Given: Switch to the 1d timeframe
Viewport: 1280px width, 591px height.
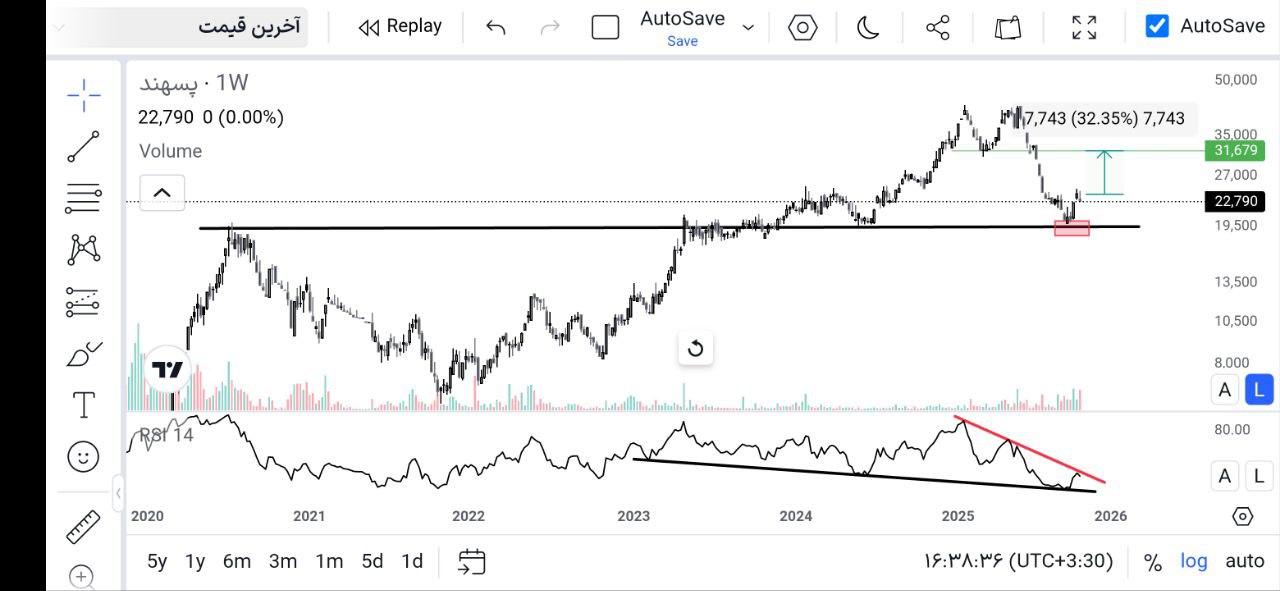Looking at the screenshot, I should pos(412,561).
